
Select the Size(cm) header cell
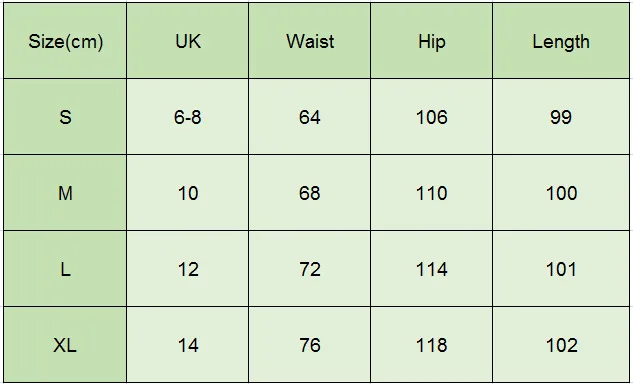click(x=65, y=41)
